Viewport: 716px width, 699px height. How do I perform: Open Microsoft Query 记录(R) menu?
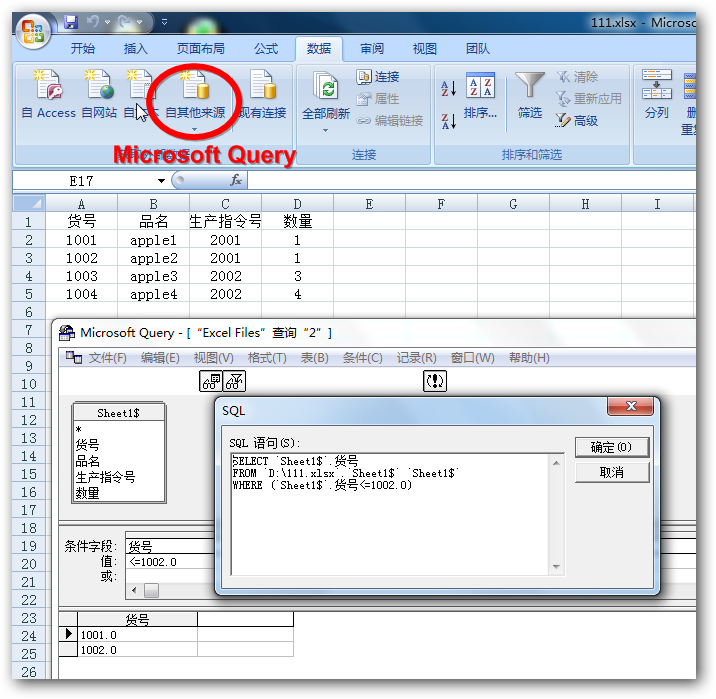pyautogui.click(x=416, y=358)
